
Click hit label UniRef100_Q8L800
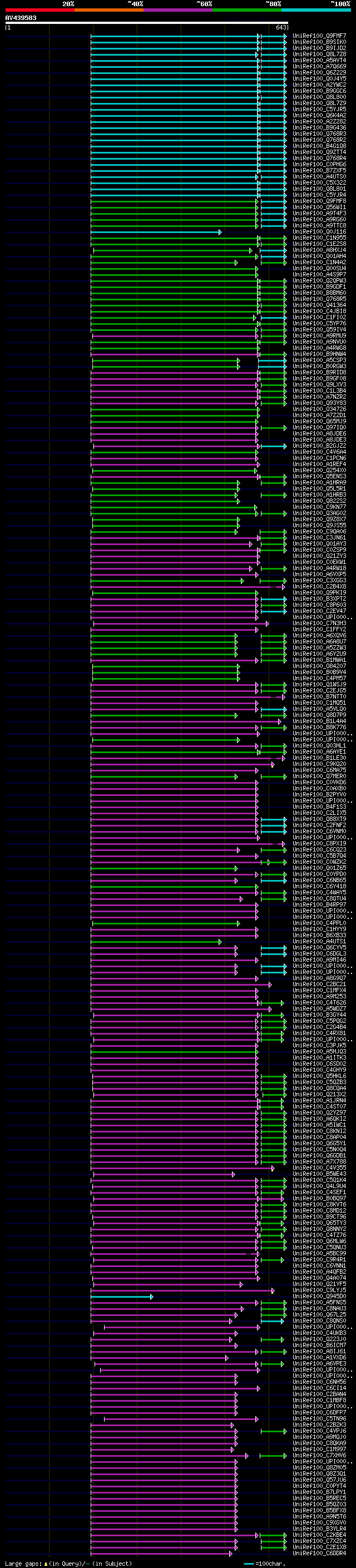319,97
